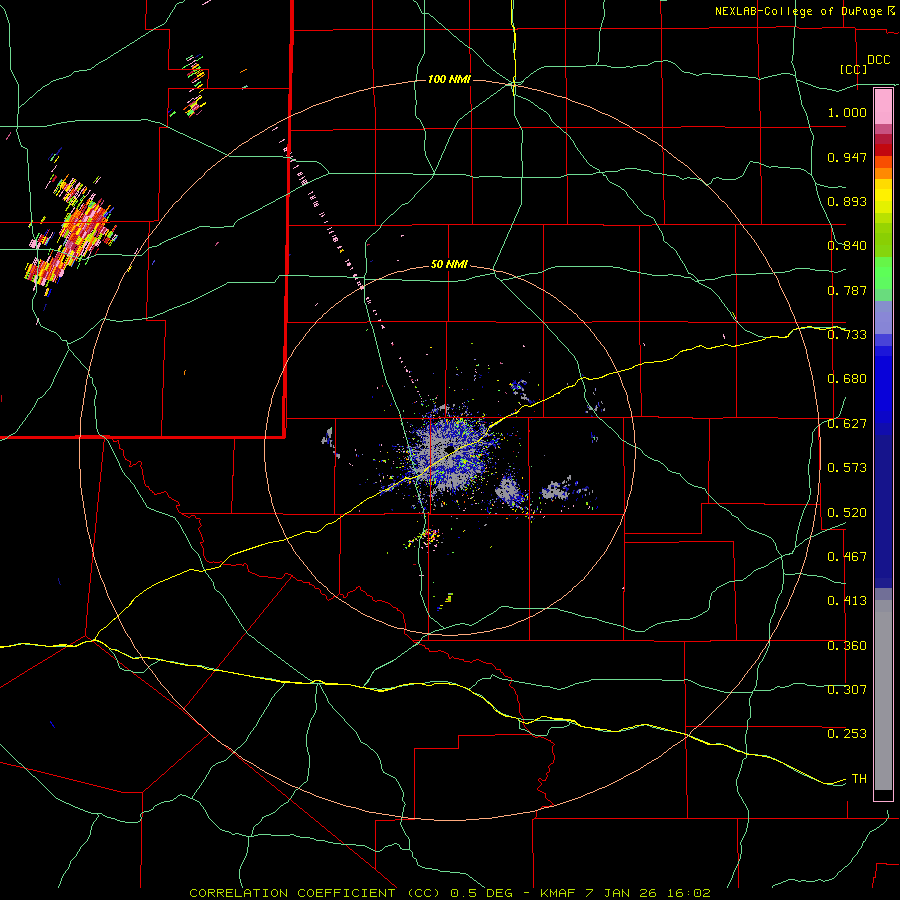Click the 0.413 scale value
The width and height of the screenshot is (900, 900).
(847, 601)
